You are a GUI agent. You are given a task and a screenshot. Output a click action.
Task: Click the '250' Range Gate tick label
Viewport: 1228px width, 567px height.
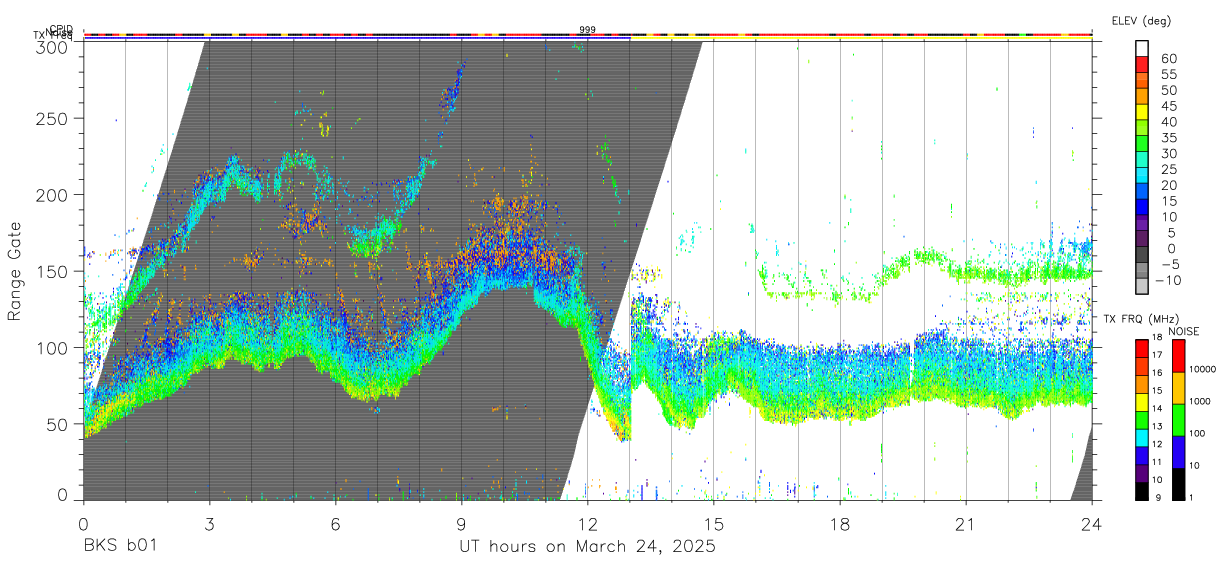click(x=53, y=119)
